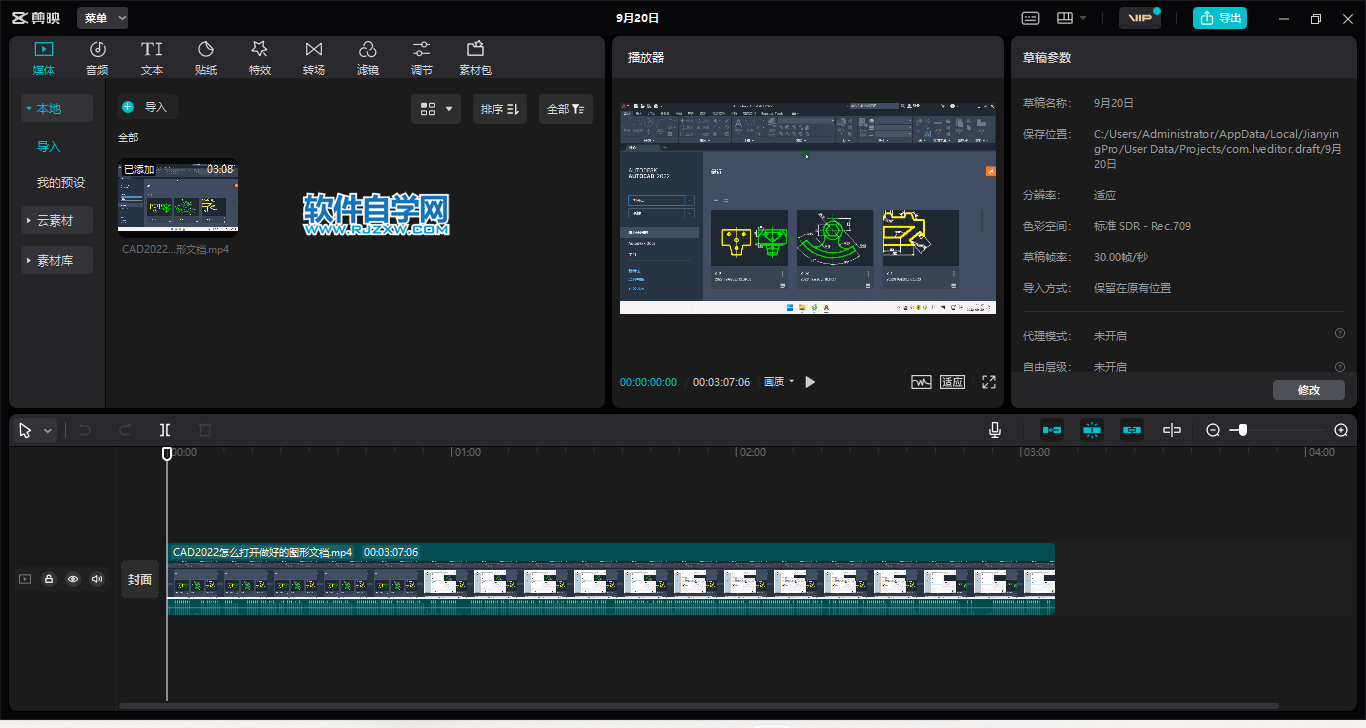Screen dimensions: 1366x728
Task: Click the delete trash icon in timeline toolbar
Action: coord(205,430)
